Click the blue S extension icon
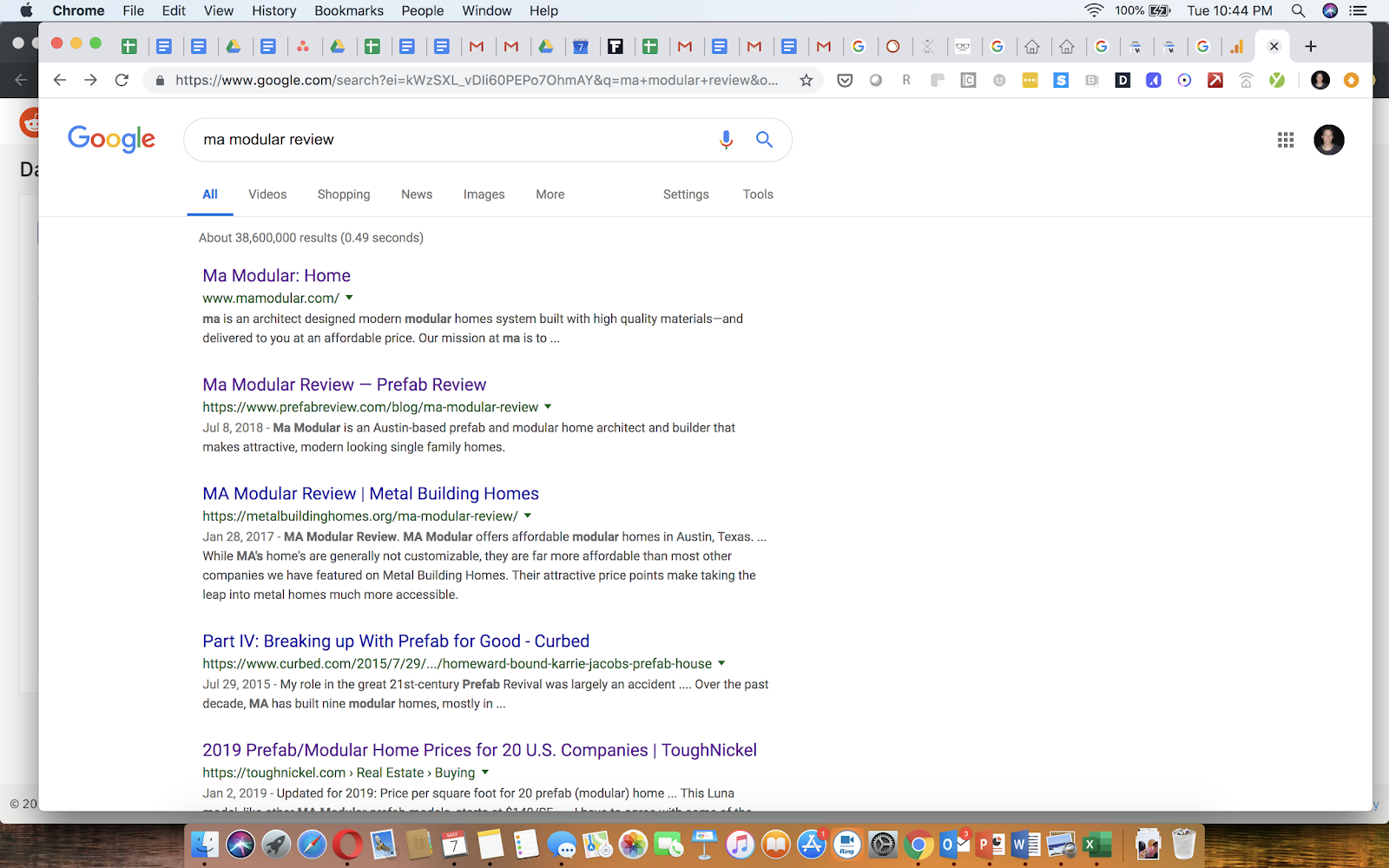This screenshot has width=1389, height=868. click(x=1061, y=80)
